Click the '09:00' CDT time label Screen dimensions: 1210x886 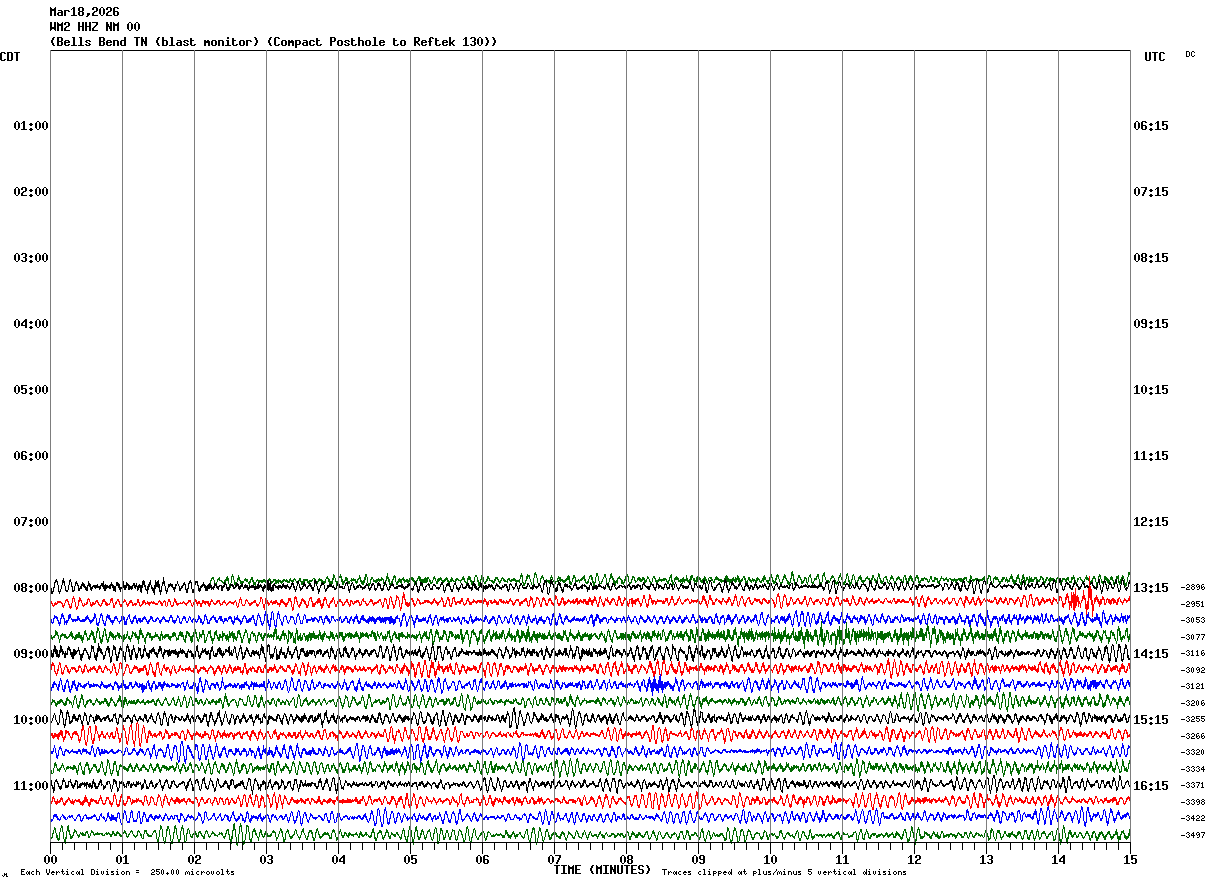point(31,654)
